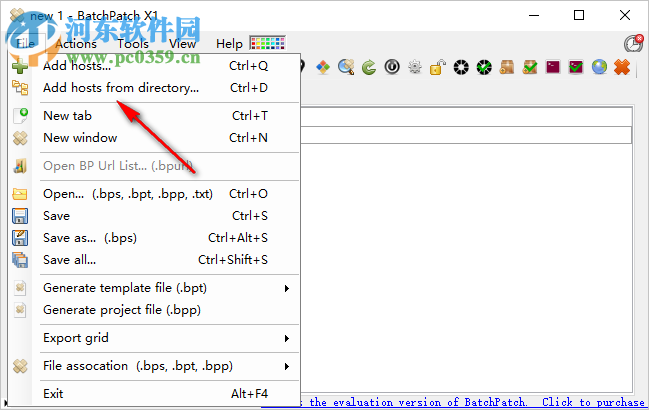Click the clock scheduler icon with red badge
Viewport: 649px width, 410px height.
tap(633, 43)
